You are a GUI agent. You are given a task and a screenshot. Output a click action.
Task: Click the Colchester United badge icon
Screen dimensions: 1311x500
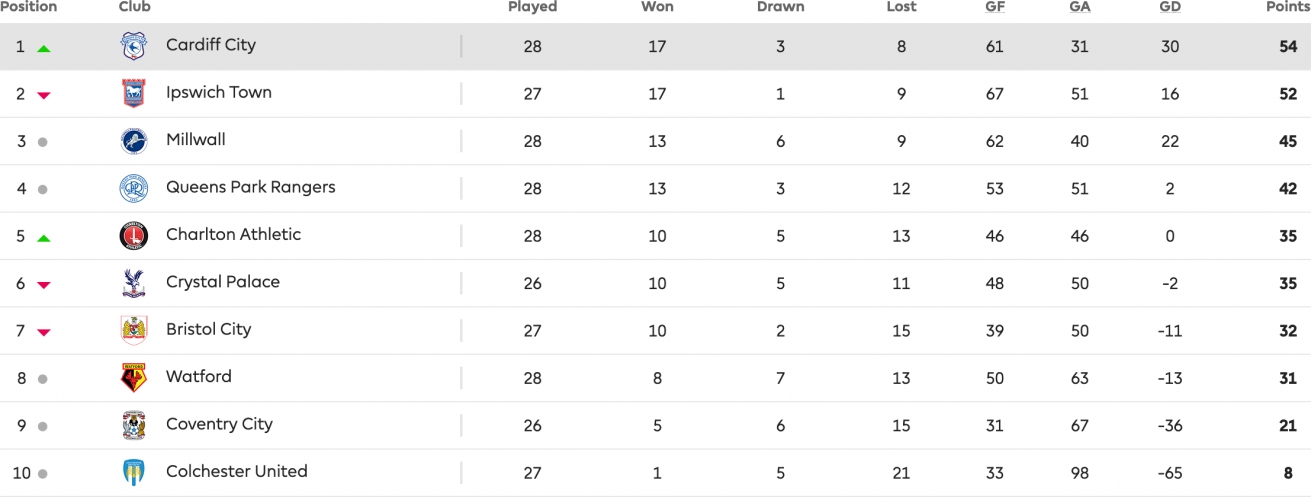click(133, 472)
